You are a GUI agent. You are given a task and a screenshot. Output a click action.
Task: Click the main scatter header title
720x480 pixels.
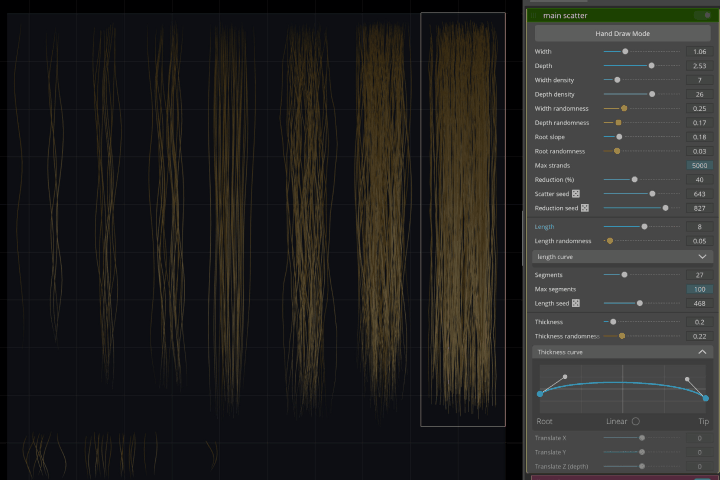pyautogui.click(x=565, y=16)
